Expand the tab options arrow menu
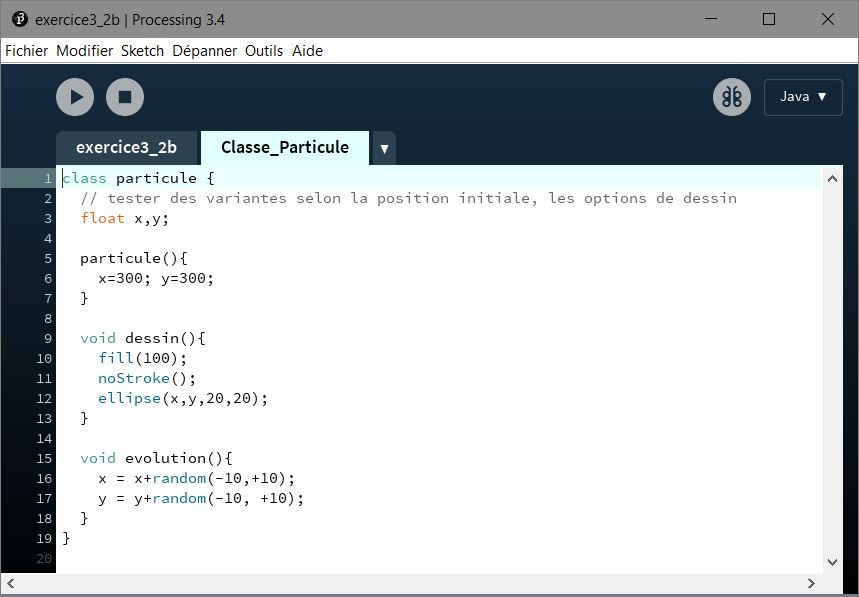Viewport: 859px width, 597px height. coord(384,149)
